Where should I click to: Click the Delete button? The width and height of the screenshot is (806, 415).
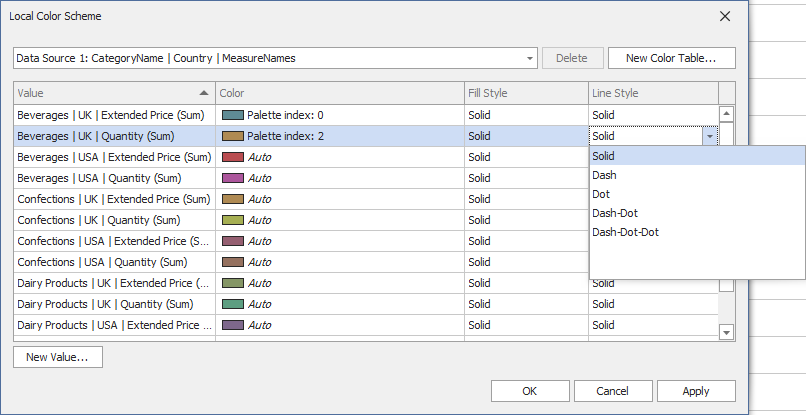573,58
